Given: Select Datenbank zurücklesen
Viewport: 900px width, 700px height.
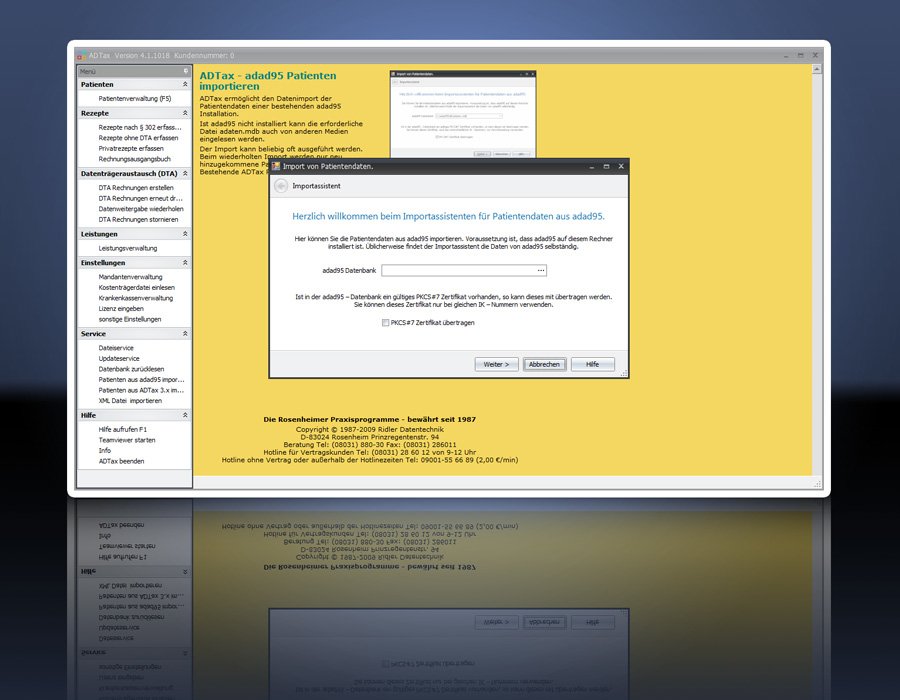Looking at the screenshot, I should (x=131, y=369).
